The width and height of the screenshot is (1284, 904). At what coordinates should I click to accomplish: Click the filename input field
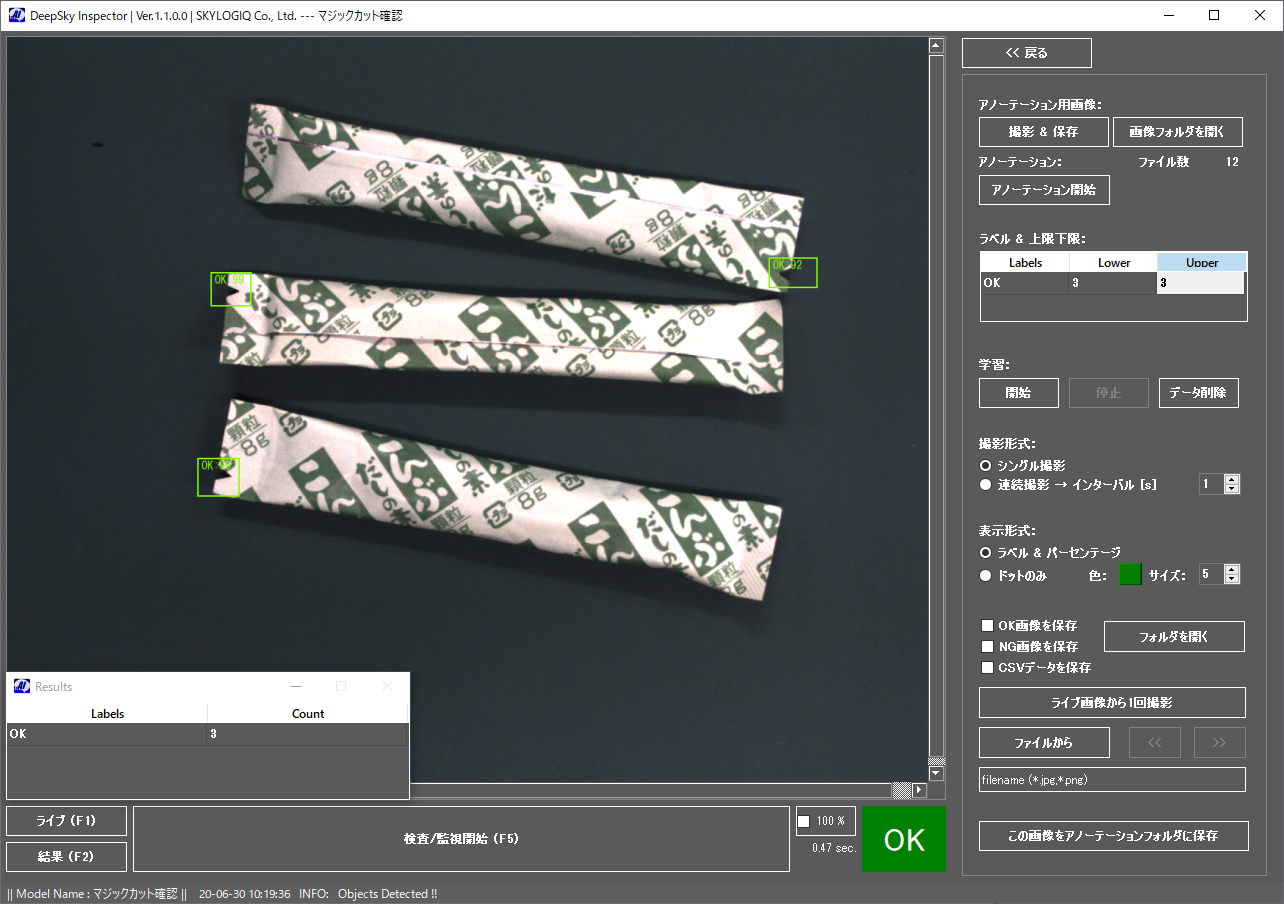tap(1112, 780)
